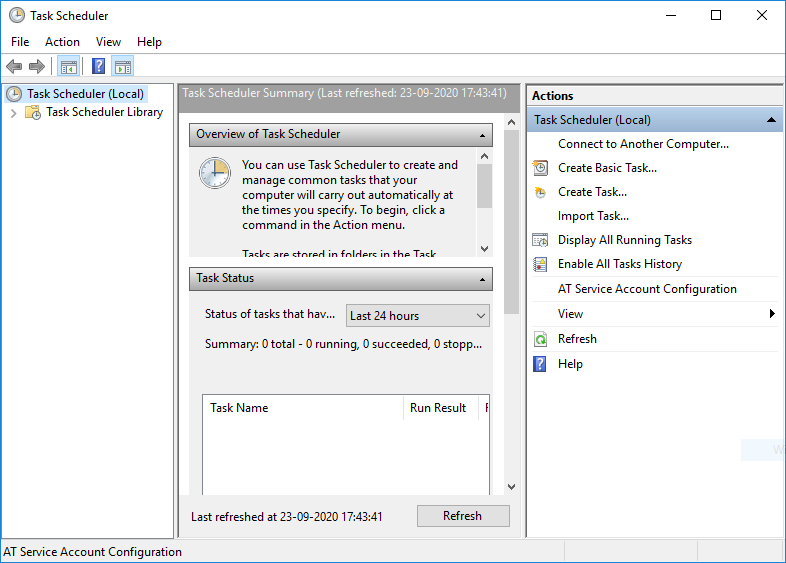The width and height of the screenshot is (786, 563).
Task: Click the Run Result column header
Action: 441,408
